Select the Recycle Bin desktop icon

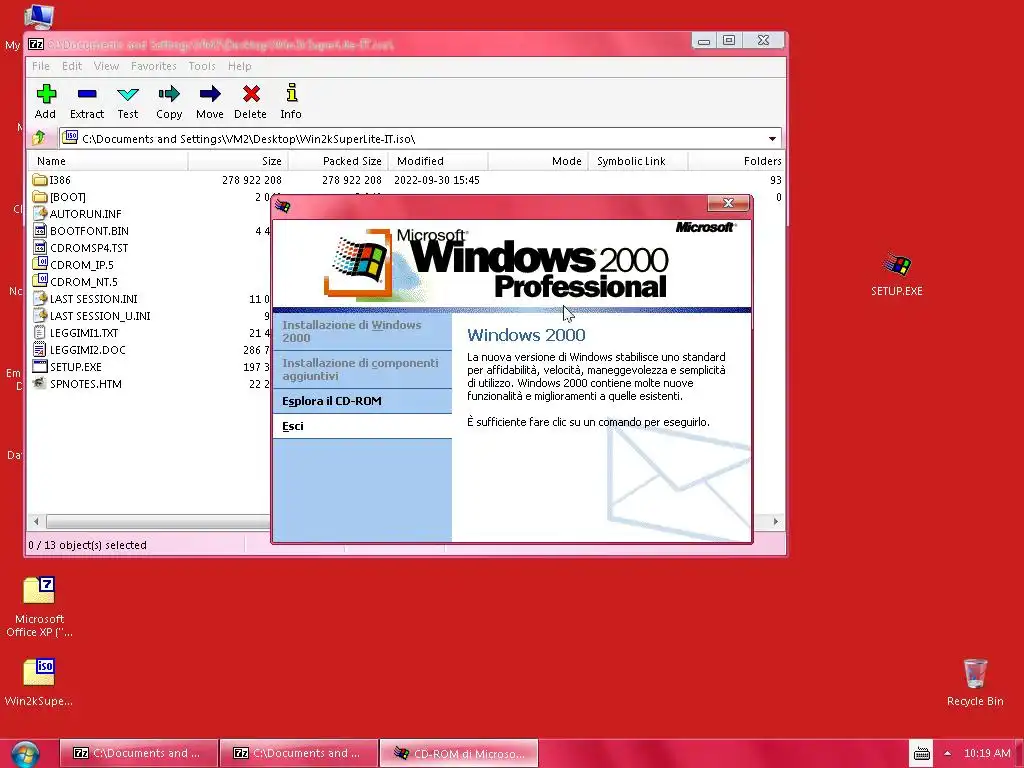pos(975,673)
